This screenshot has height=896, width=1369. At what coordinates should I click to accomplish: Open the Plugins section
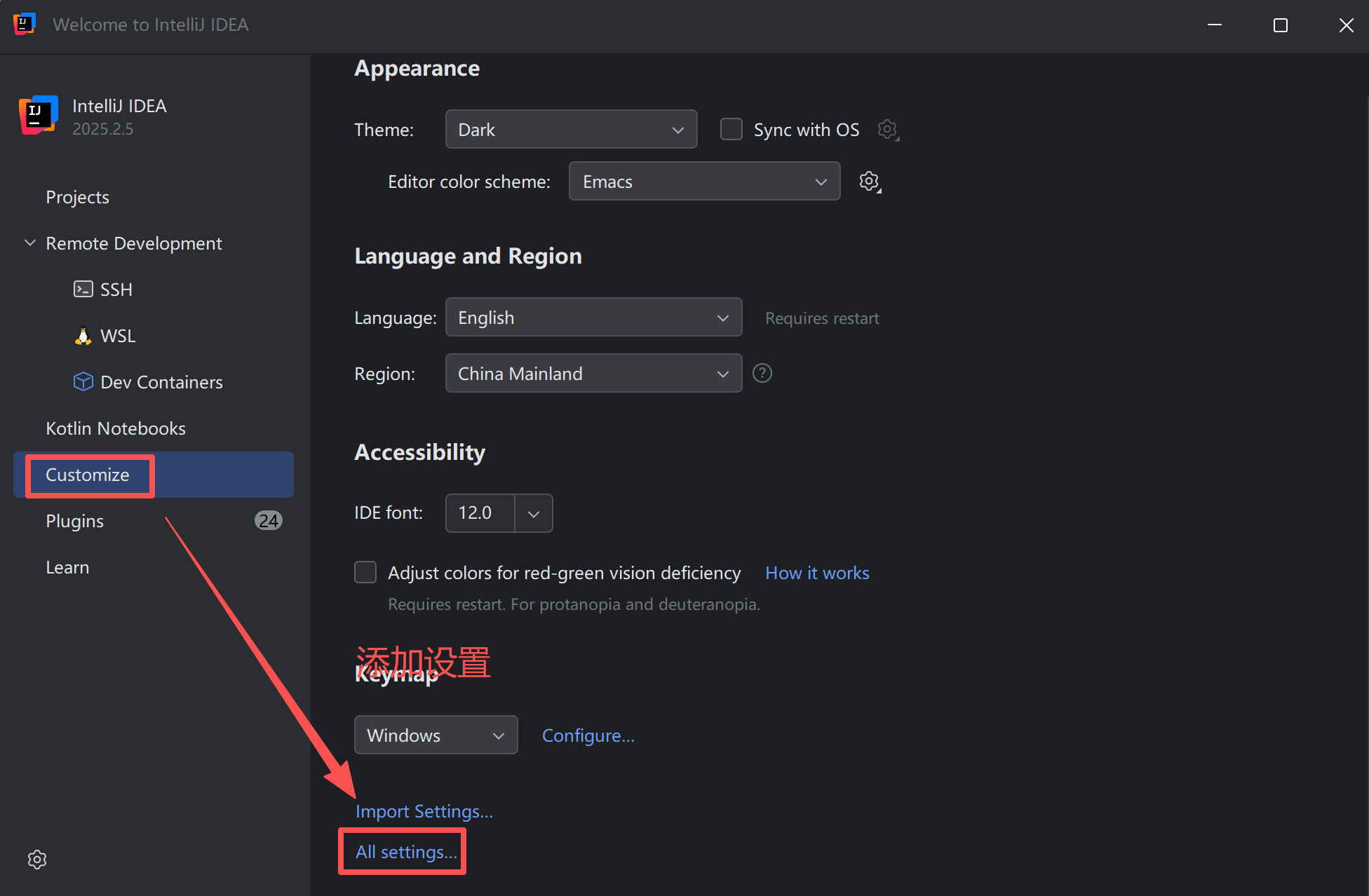click(x=154, y=521)
